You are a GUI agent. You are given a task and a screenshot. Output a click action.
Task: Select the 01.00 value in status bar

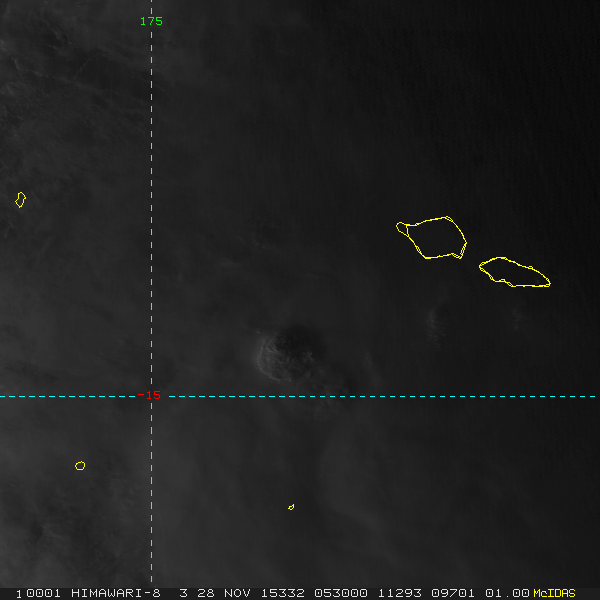[507, 593]
